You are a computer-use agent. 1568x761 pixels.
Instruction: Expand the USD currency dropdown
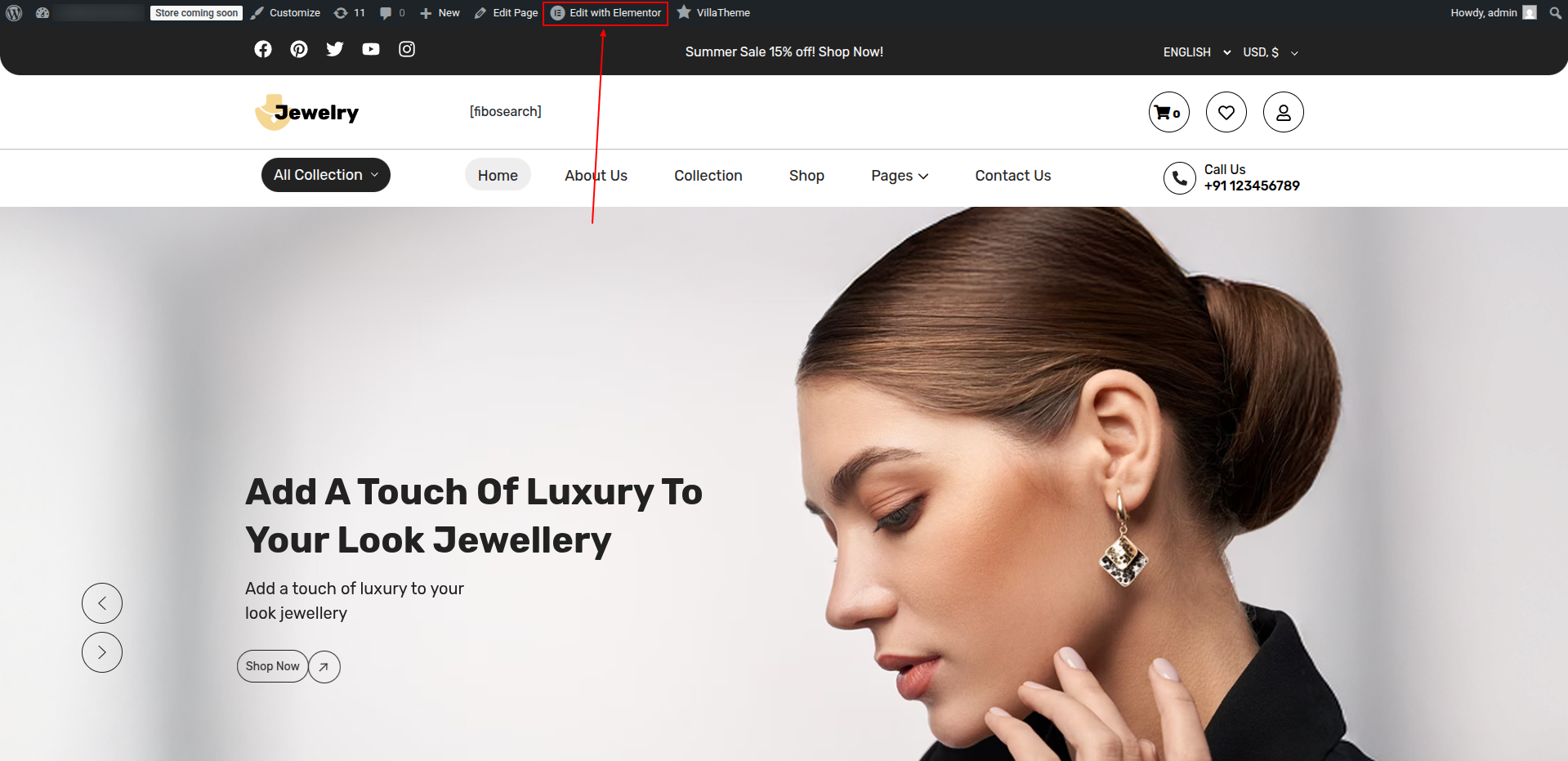(x=1270, y=52)
